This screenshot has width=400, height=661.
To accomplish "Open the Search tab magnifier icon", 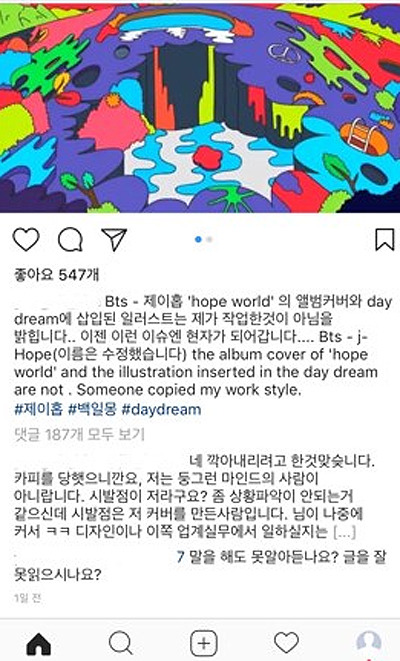I will click(x=121, y=643).
